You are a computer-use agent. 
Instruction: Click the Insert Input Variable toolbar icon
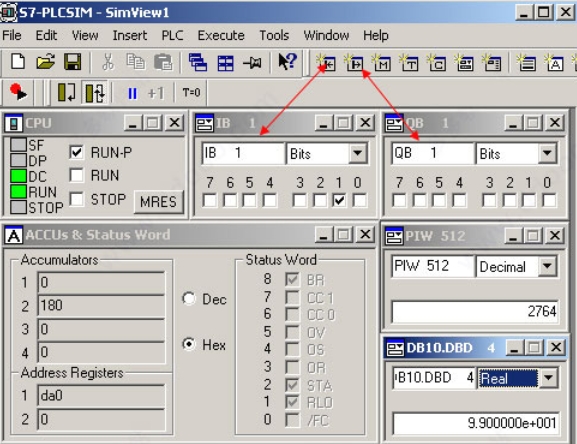[x=326, y=63]
